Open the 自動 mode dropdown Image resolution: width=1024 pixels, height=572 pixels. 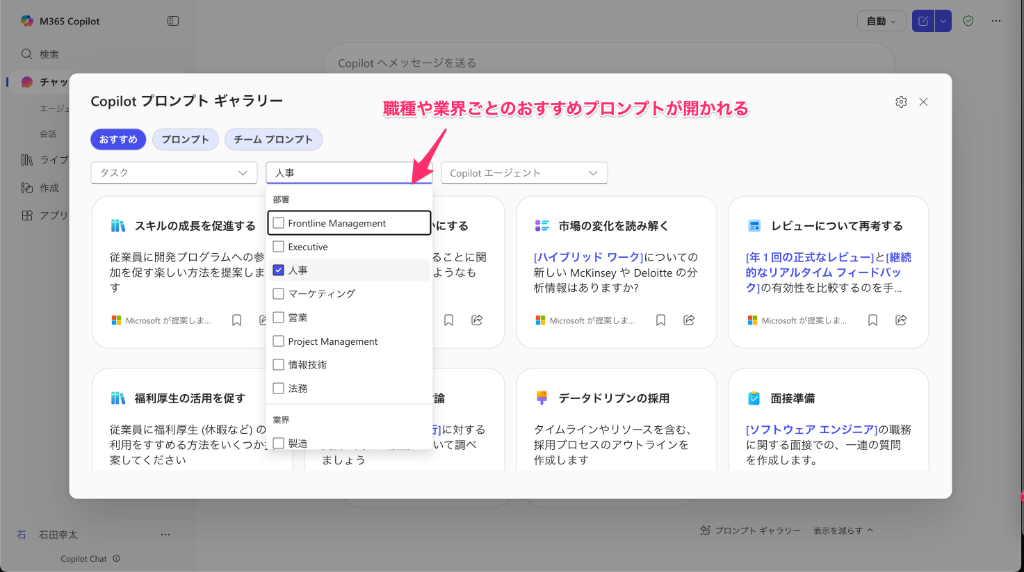tap(881, 21)
